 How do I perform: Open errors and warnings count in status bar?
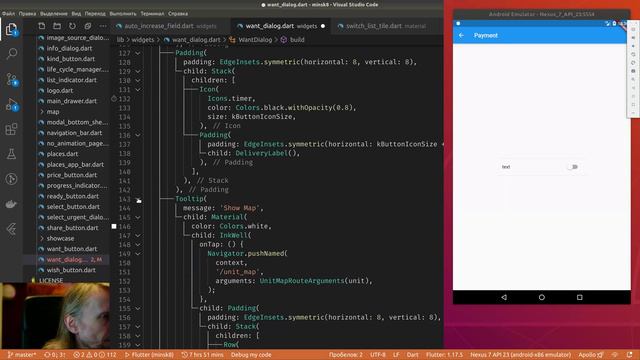click(95, 355)
